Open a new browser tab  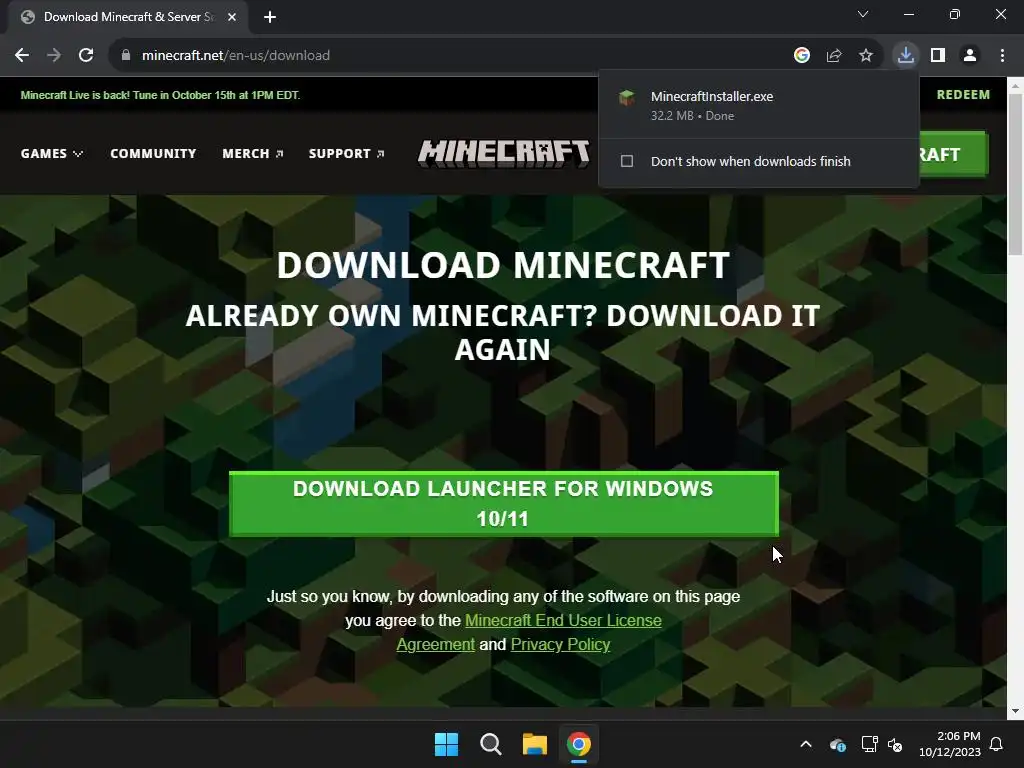270,17
